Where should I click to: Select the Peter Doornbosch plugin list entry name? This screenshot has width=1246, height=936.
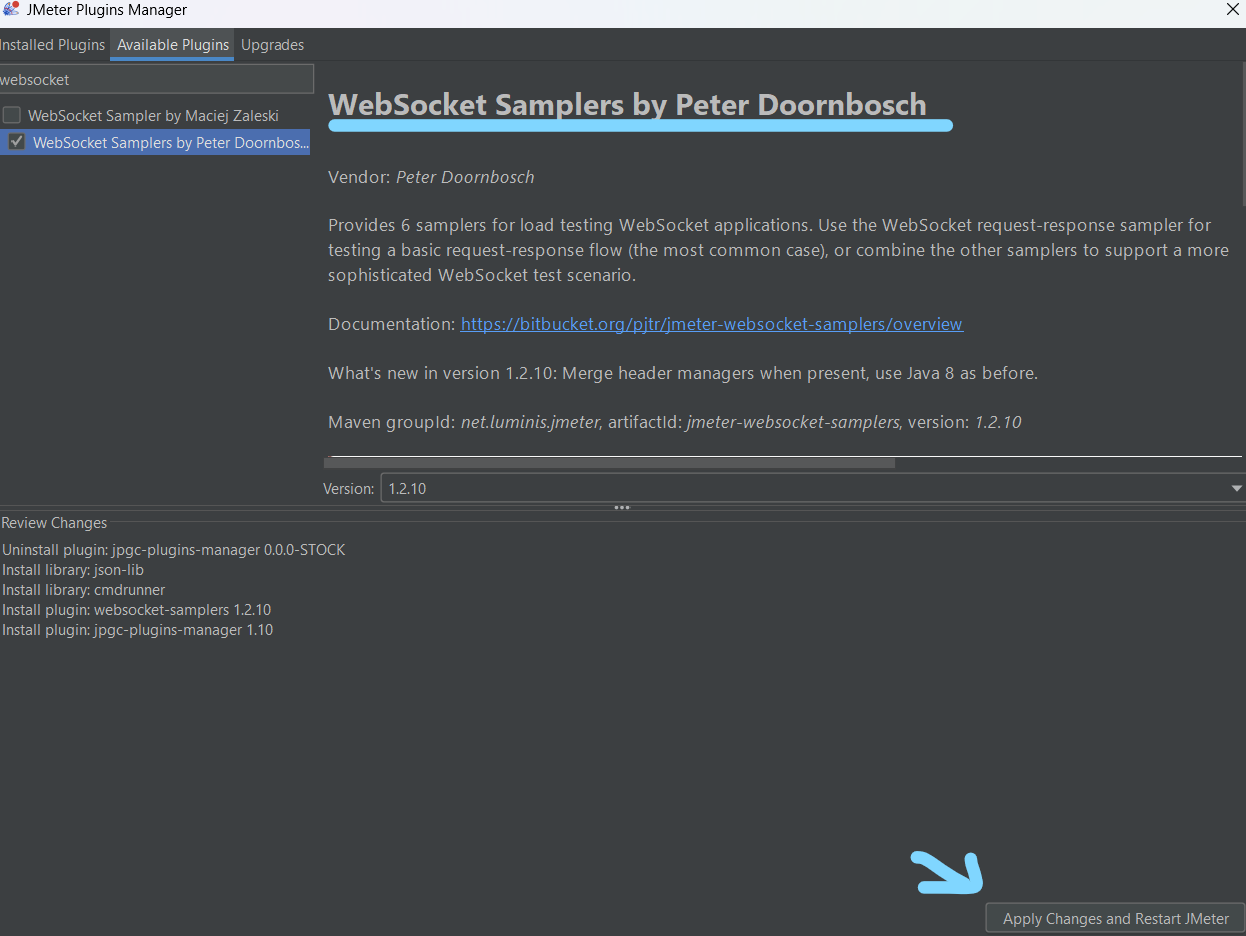170,143
